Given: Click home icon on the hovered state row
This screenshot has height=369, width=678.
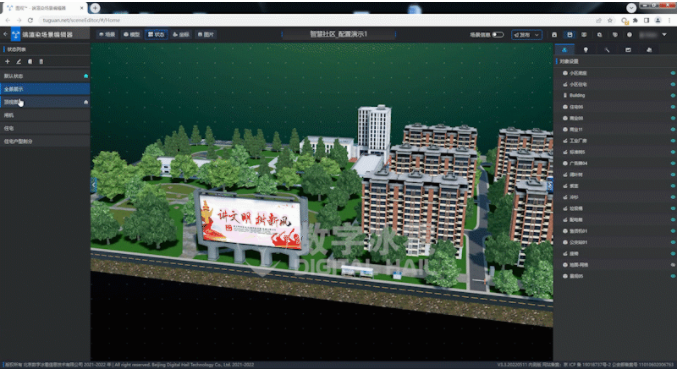Looking at the screenshot, I should 86,102.
